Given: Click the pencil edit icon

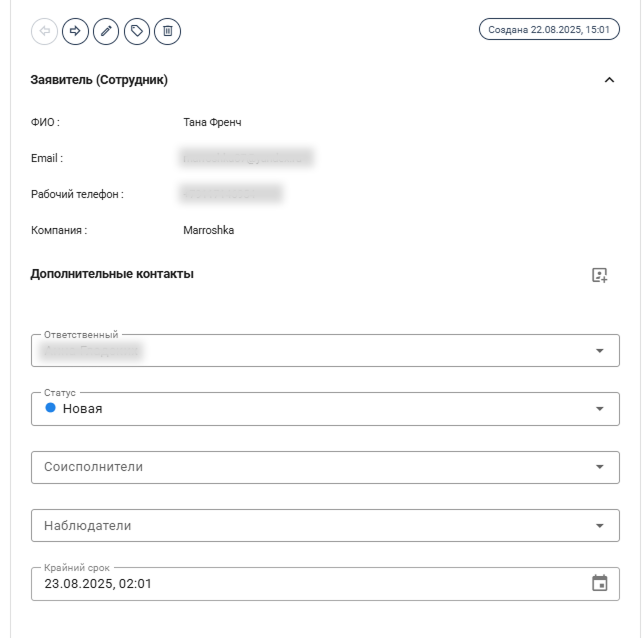Looking at the screenshot, I should click(106, 31).
